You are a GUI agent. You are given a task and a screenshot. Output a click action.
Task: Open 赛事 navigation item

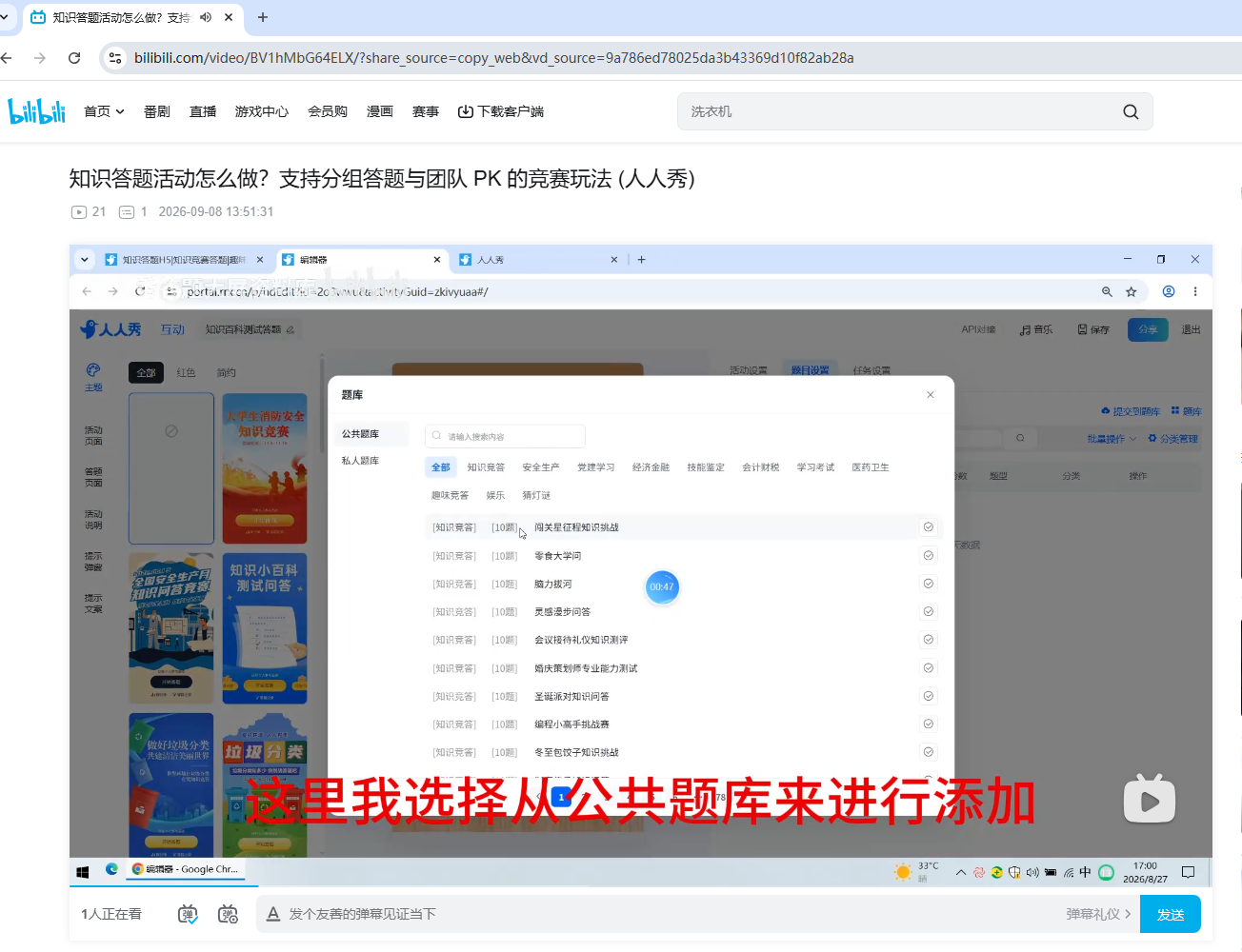coord(426,111)
